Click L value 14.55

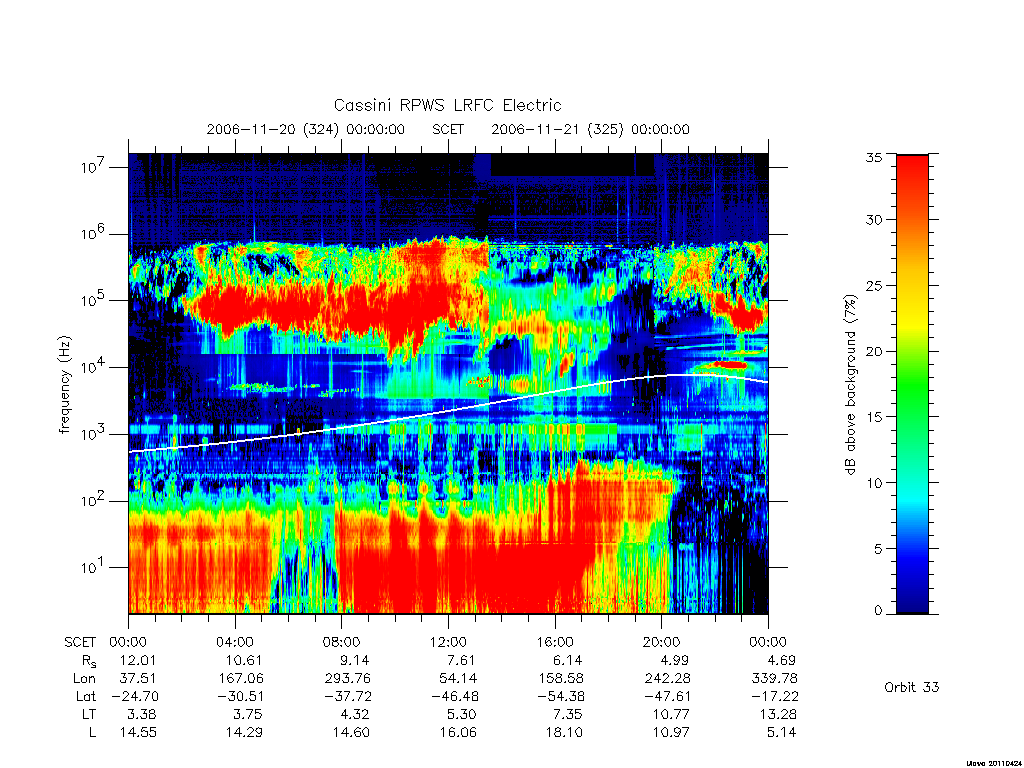coord(138,733)
